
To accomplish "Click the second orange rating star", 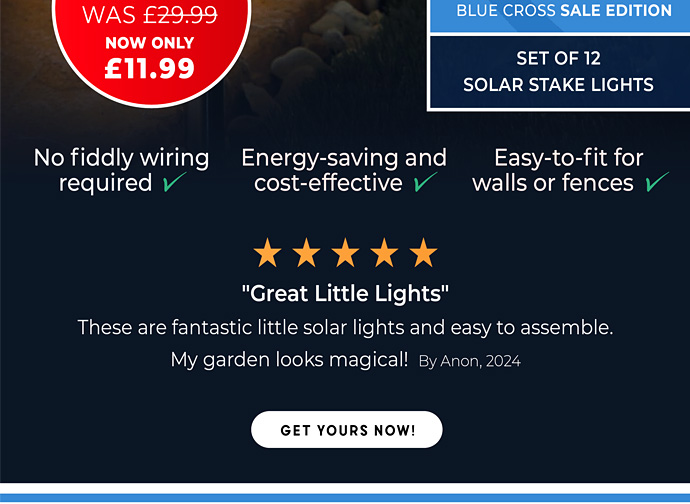I will click(x=306, y=253).
